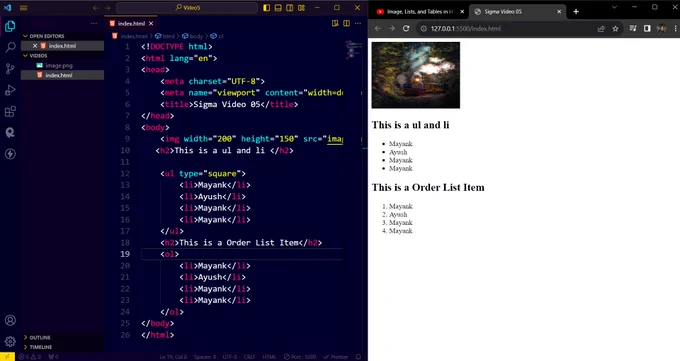Go back in the browser
The height and width of the screenshot is (361, 680).
(x=378, y=29)
